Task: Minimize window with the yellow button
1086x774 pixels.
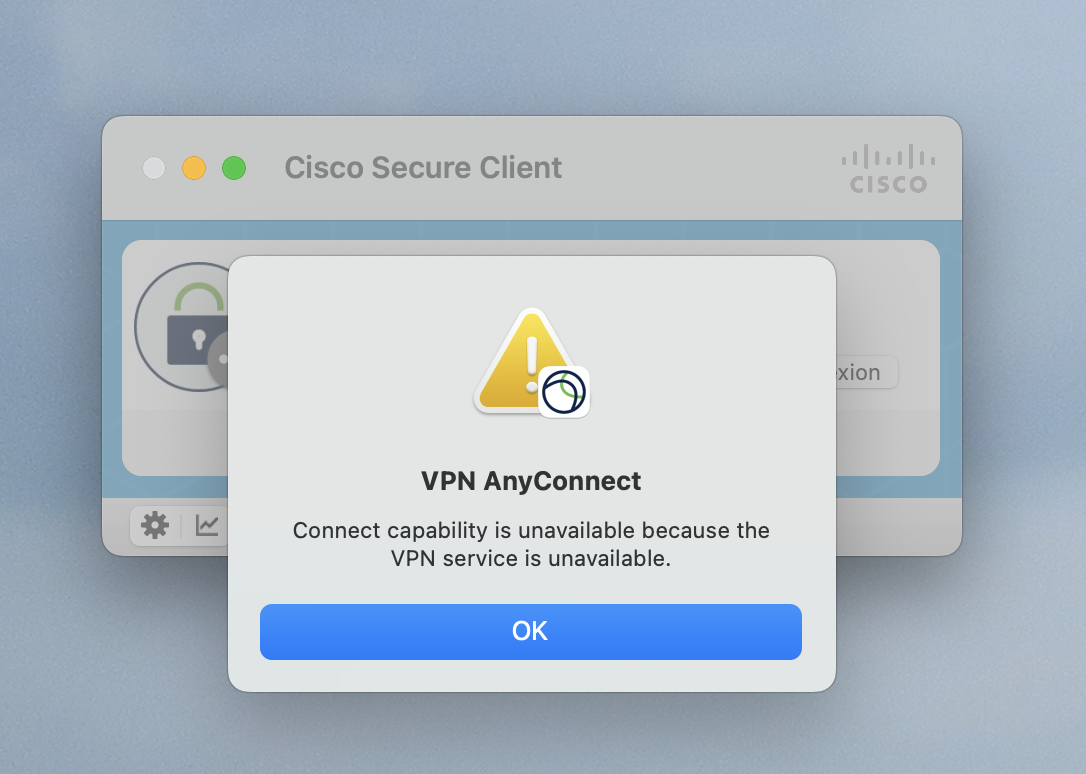Action: point(194,168)
